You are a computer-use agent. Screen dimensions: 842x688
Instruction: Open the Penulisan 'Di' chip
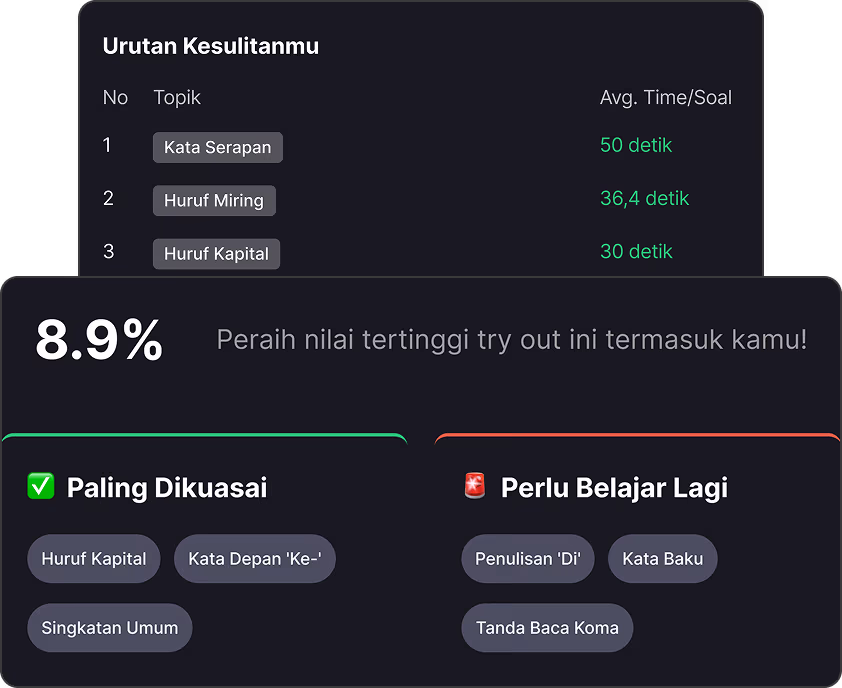pos(528,559)
